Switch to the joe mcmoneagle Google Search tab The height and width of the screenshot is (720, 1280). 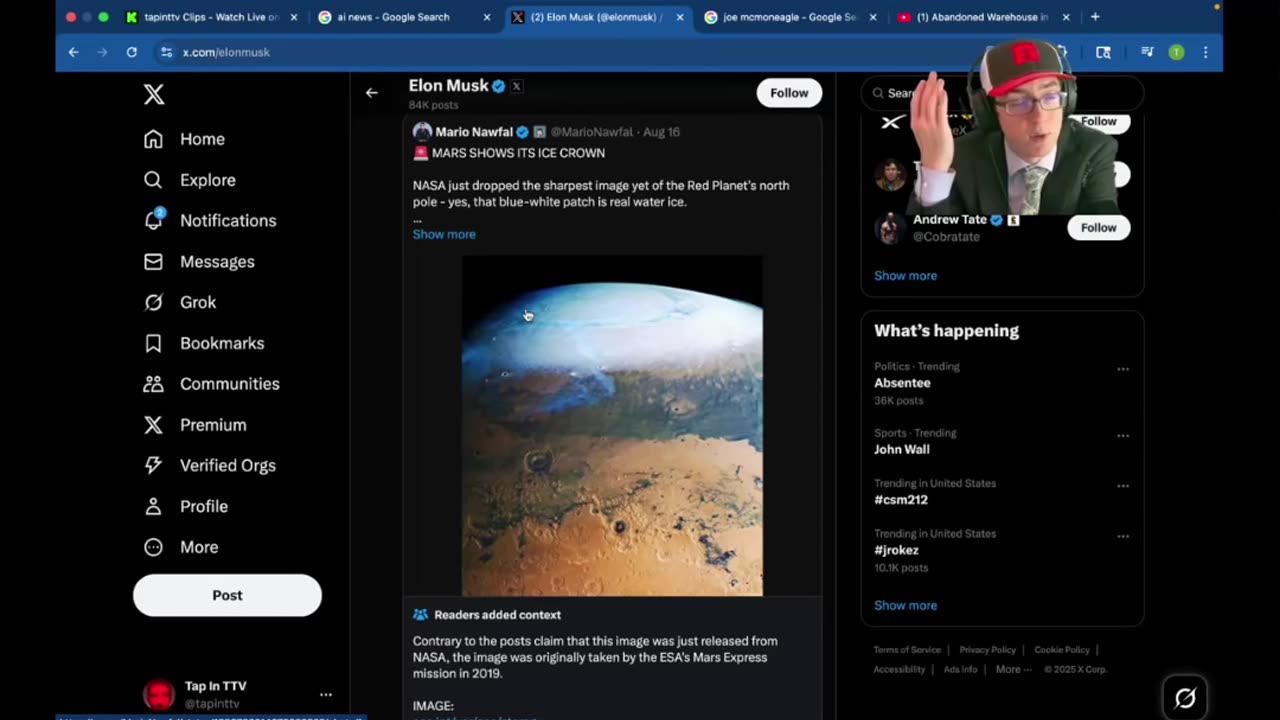[789, 17]
